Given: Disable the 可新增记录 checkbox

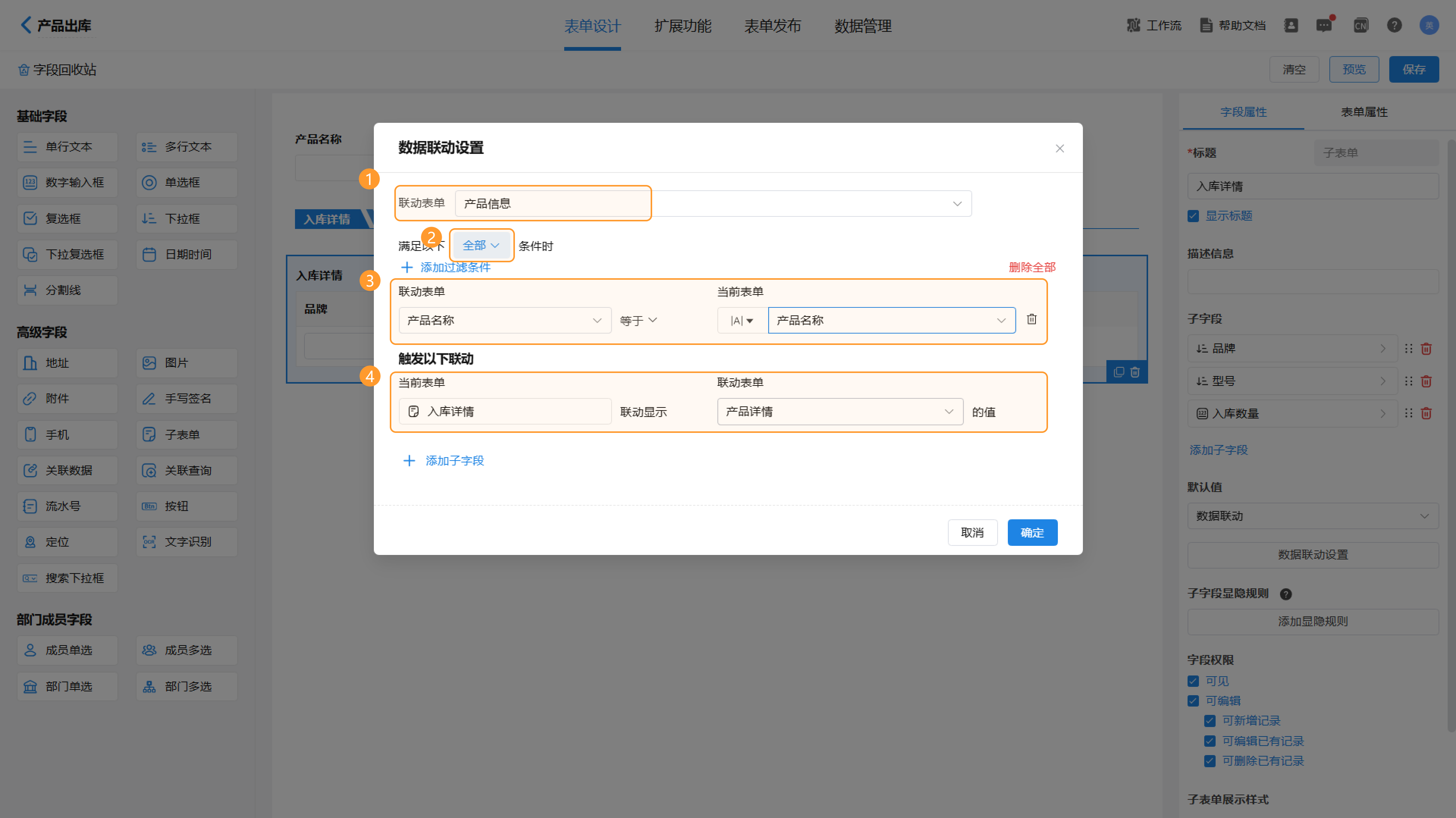Looking at the screenshot, I should pos(1210,720).
